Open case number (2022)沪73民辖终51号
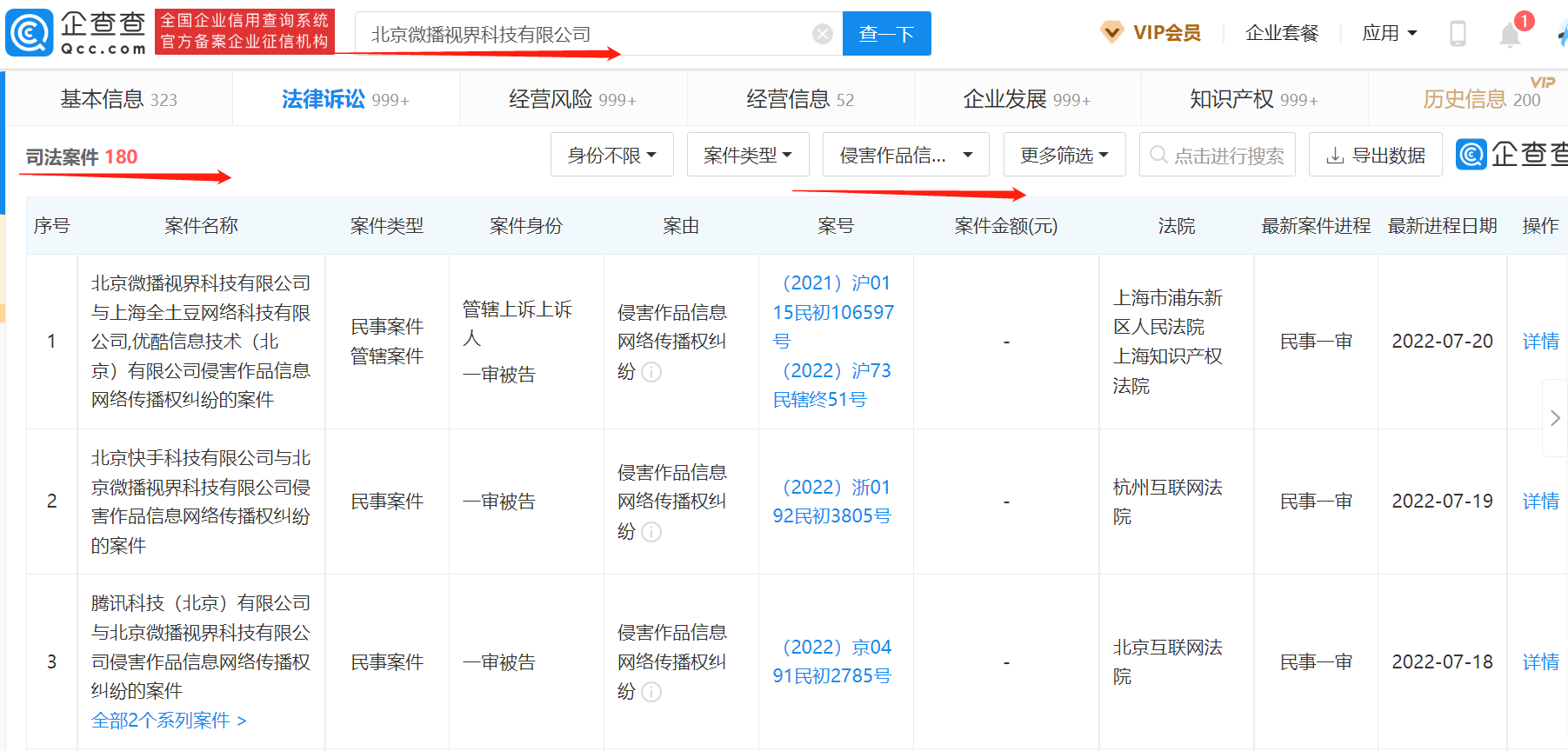1568x751 pixels. click(833, 385)
